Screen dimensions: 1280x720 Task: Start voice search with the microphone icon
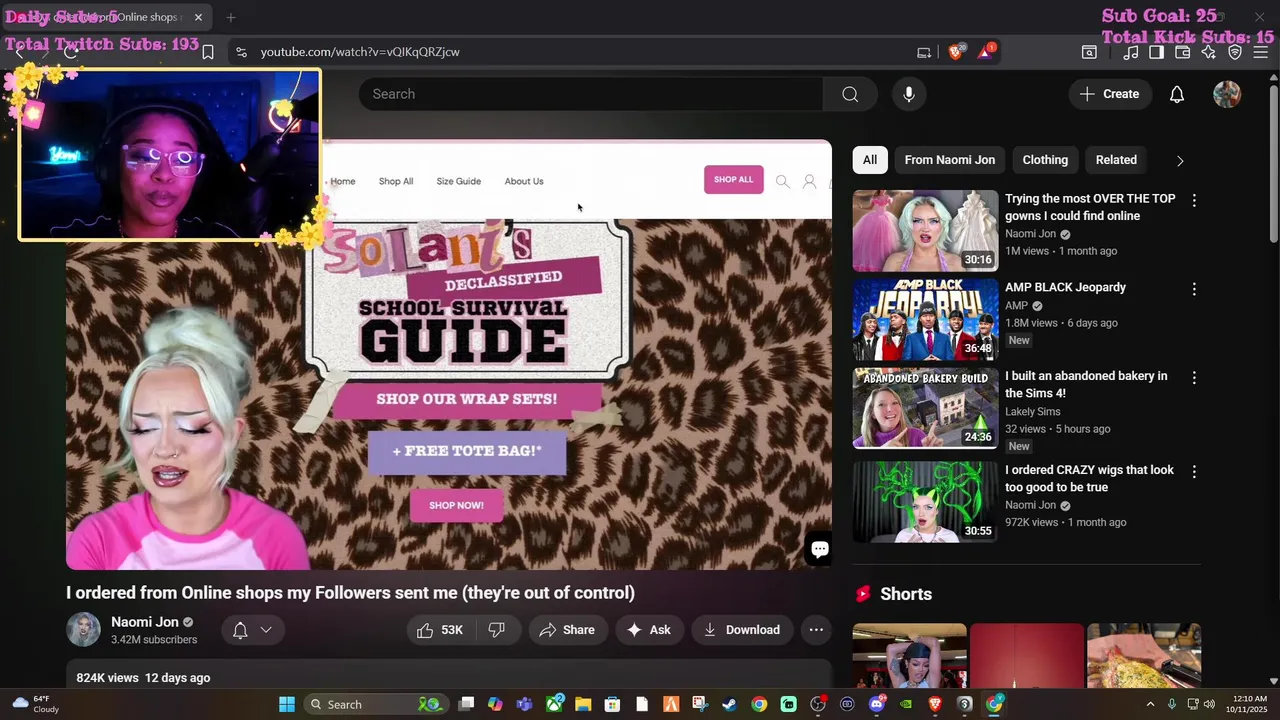908,94
